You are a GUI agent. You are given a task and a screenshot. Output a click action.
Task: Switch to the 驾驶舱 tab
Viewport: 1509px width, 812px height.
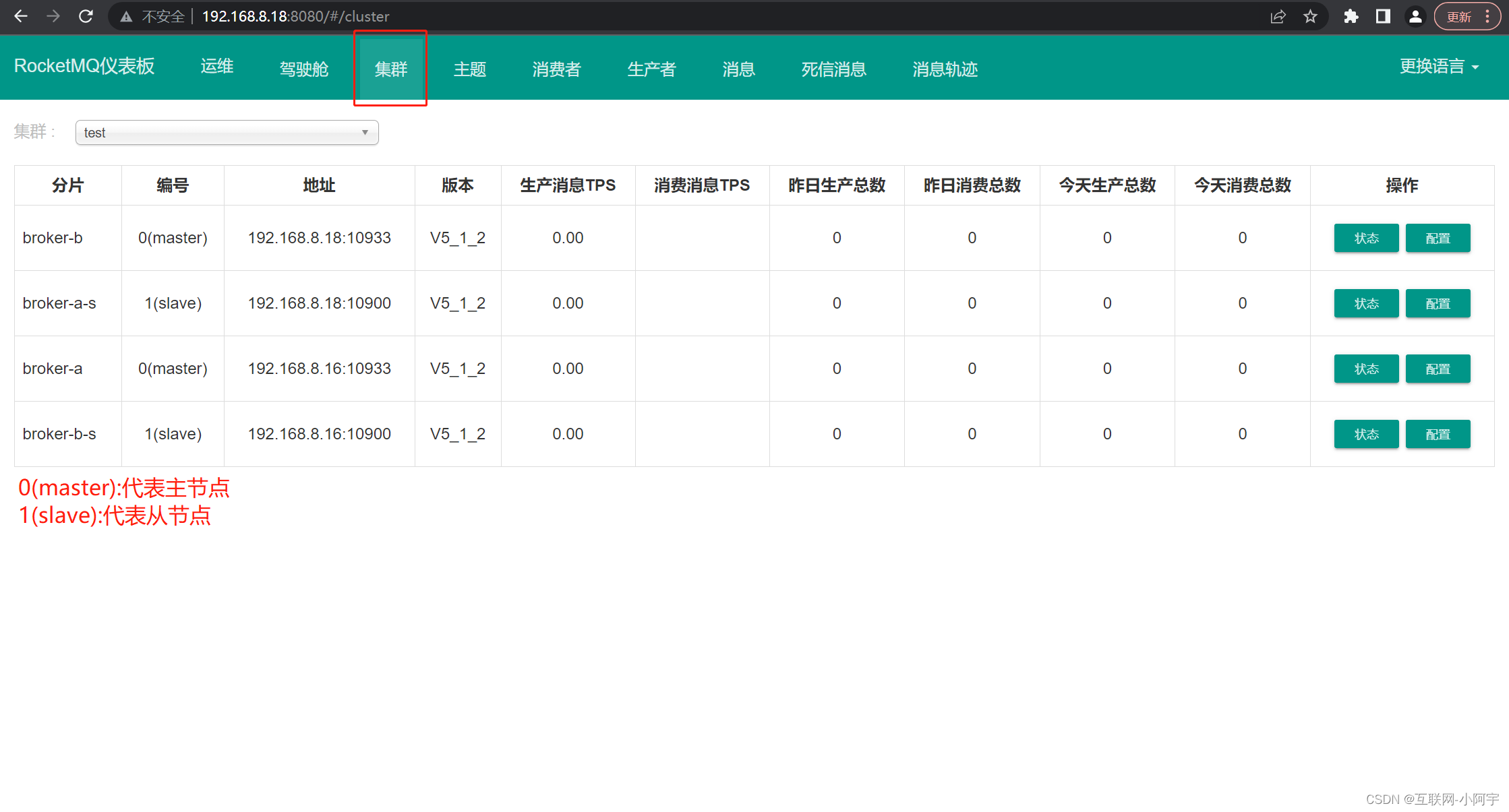pos(304,69)
